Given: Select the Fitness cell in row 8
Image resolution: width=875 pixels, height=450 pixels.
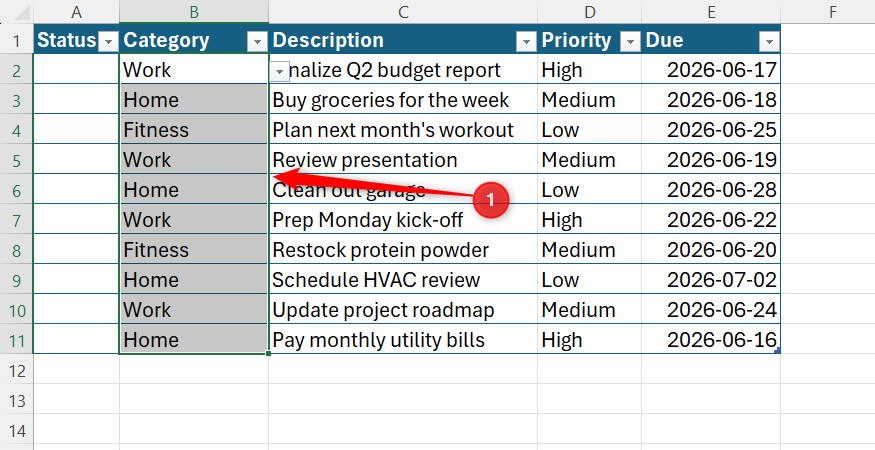Looking at the screenshot, I should pyautogui.click(x=194, y=250).
